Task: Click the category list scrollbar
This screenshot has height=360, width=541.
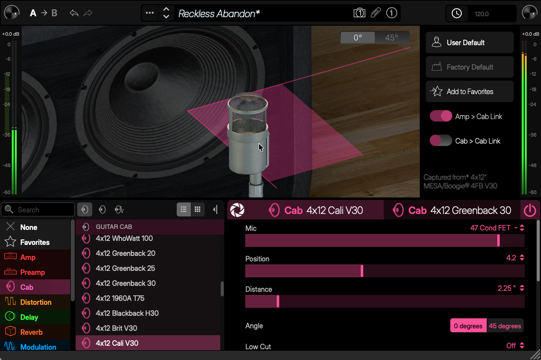Action: coord(72,261)
